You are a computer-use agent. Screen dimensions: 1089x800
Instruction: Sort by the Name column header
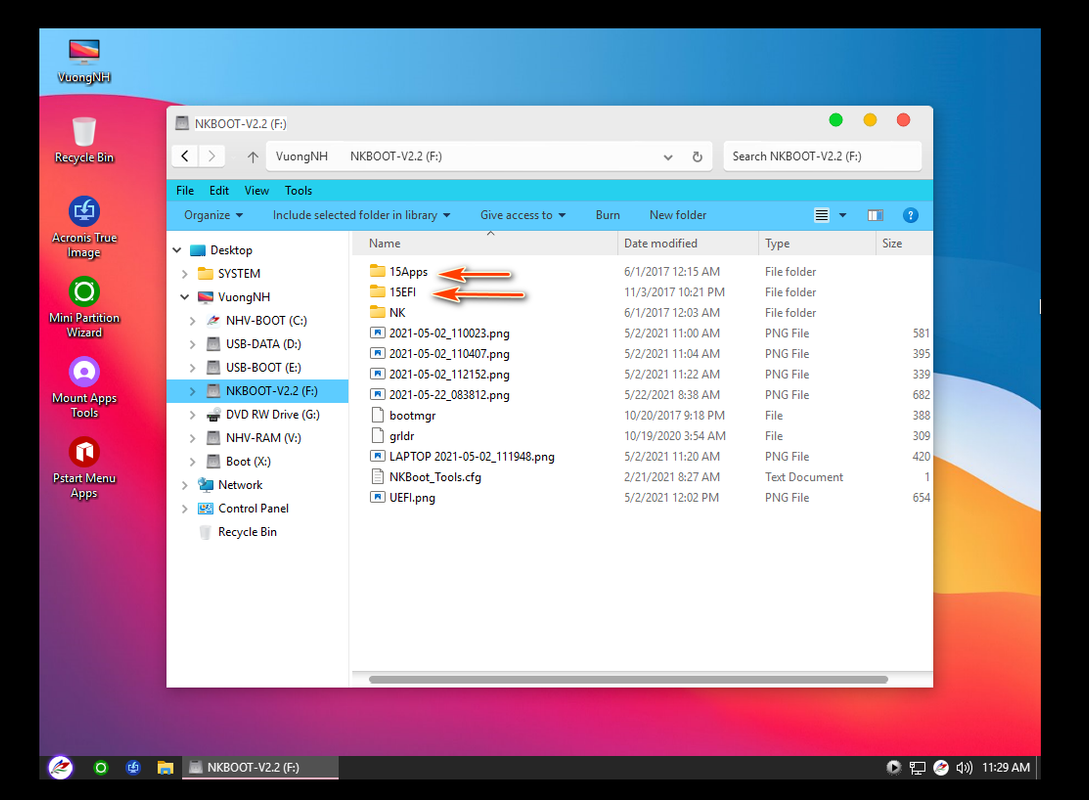coord(485,243)
